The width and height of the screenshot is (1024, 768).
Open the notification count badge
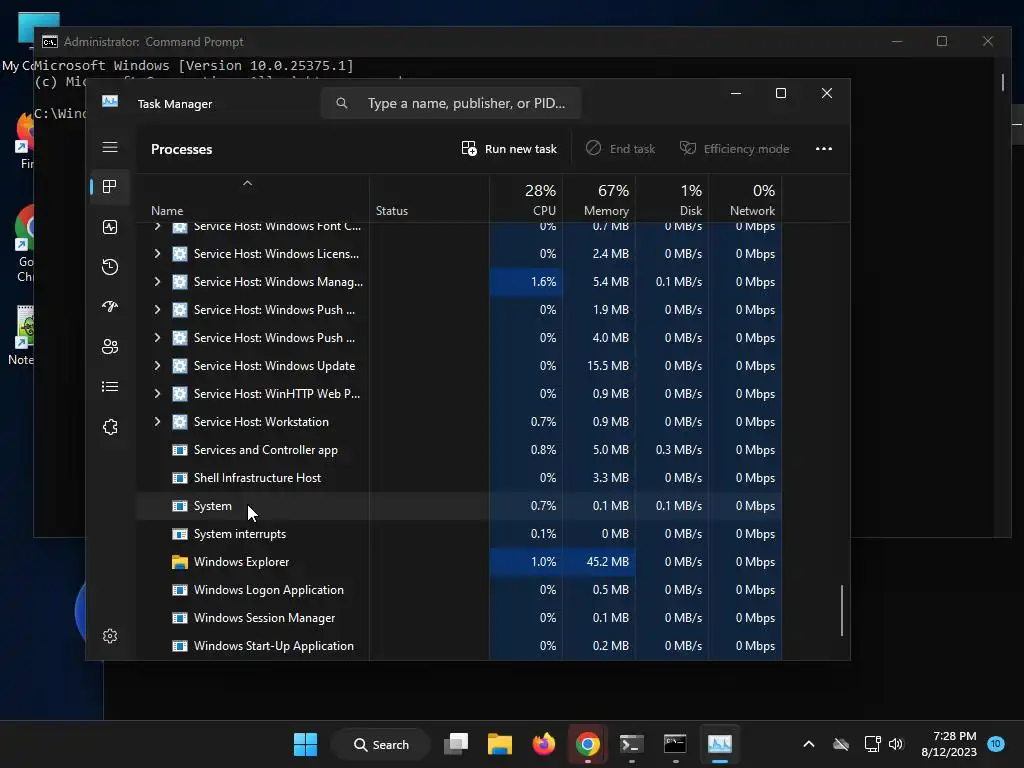995,743
